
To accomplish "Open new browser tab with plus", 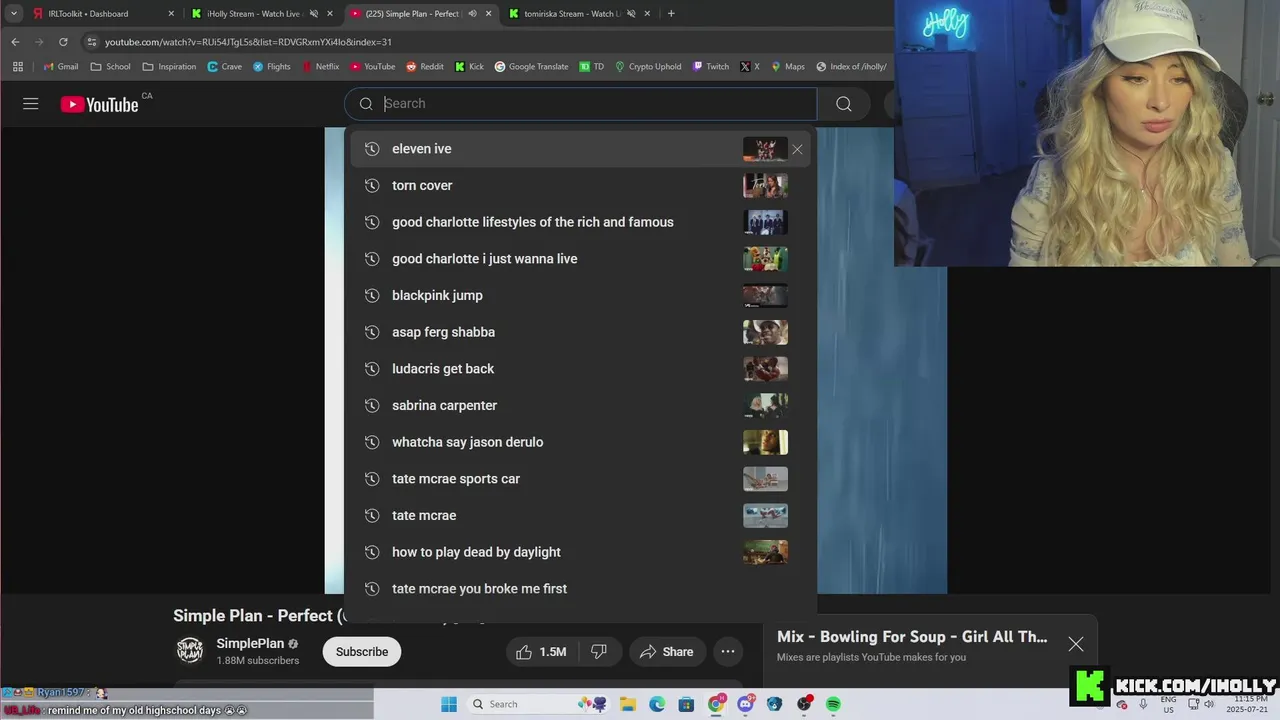I will pyautogui.click(x=671, y=14).
